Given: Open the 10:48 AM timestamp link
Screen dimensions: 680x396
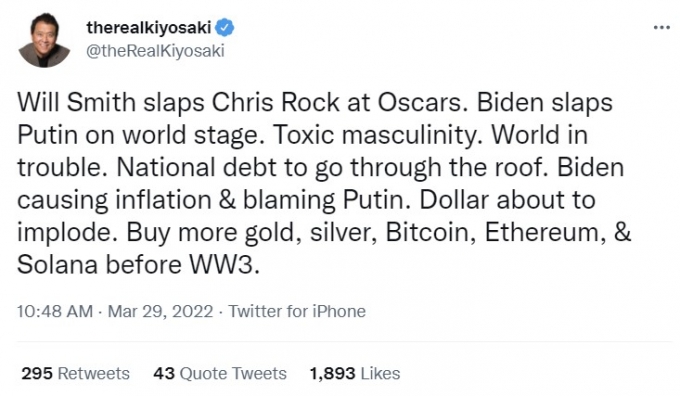Looking at the screenshot, I should click(x=55, y=311).
